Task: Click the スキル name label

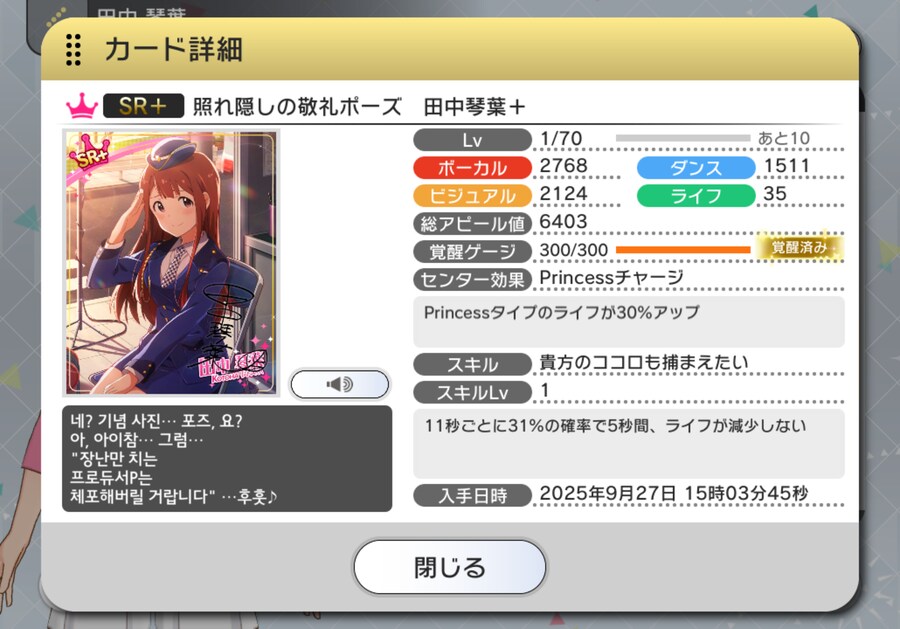Action: click(x=472, y=364)
